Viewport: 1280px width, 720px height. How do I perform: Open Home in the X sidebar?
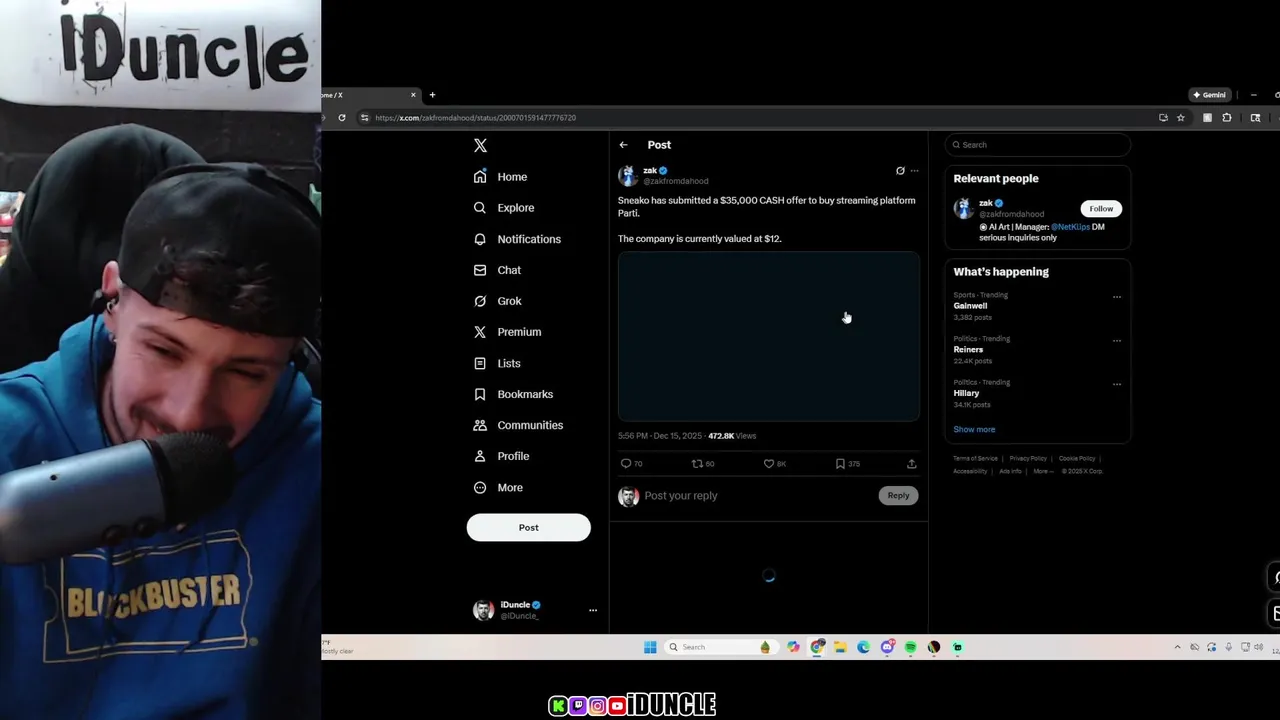pyautogui.click(x=500, y=177)
